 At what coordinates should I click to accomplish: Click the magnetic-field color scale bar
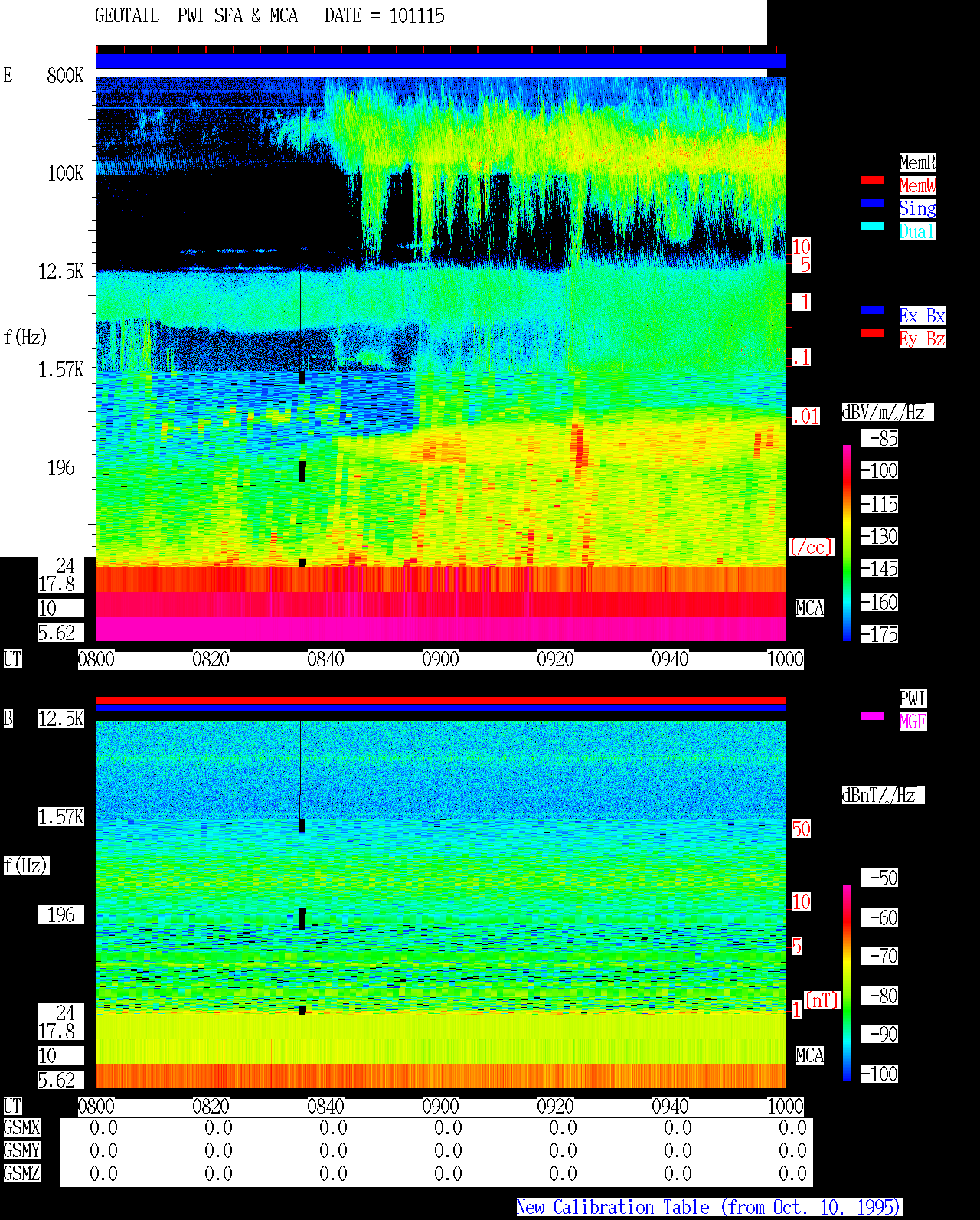pos(847,983)
